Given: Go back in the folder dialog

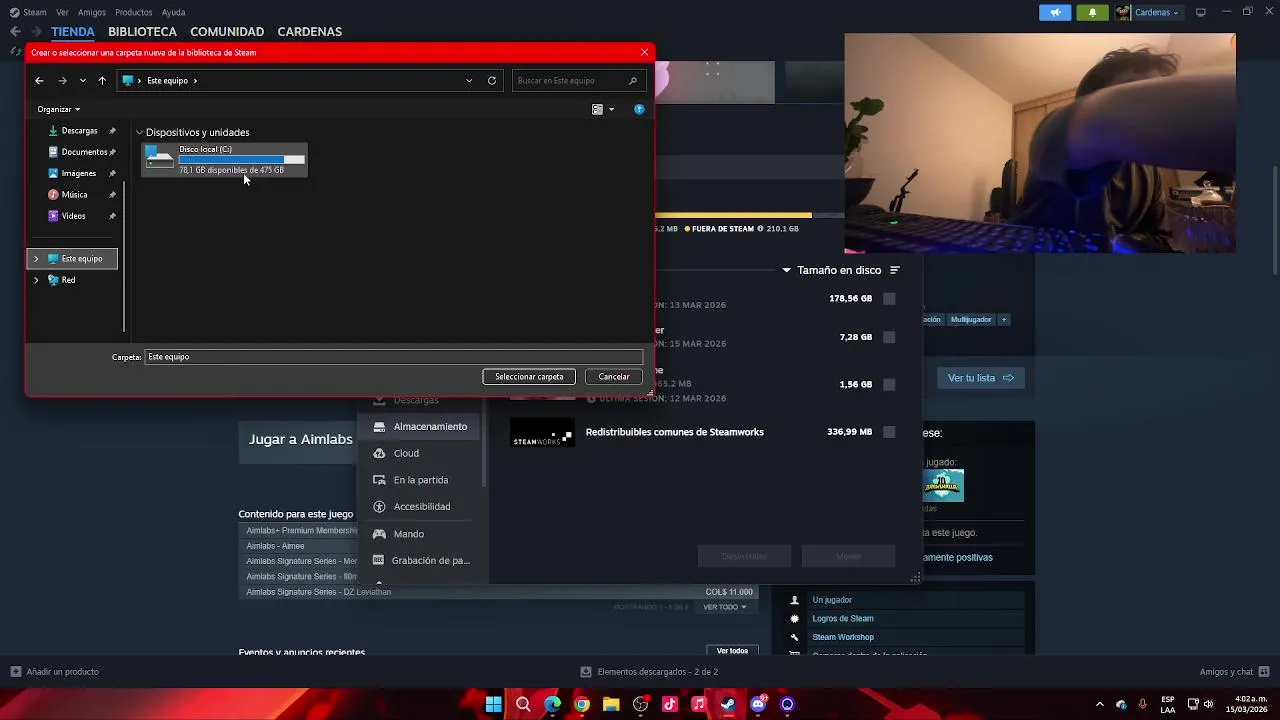Looking at the screenshot, I should coord(39,80).
